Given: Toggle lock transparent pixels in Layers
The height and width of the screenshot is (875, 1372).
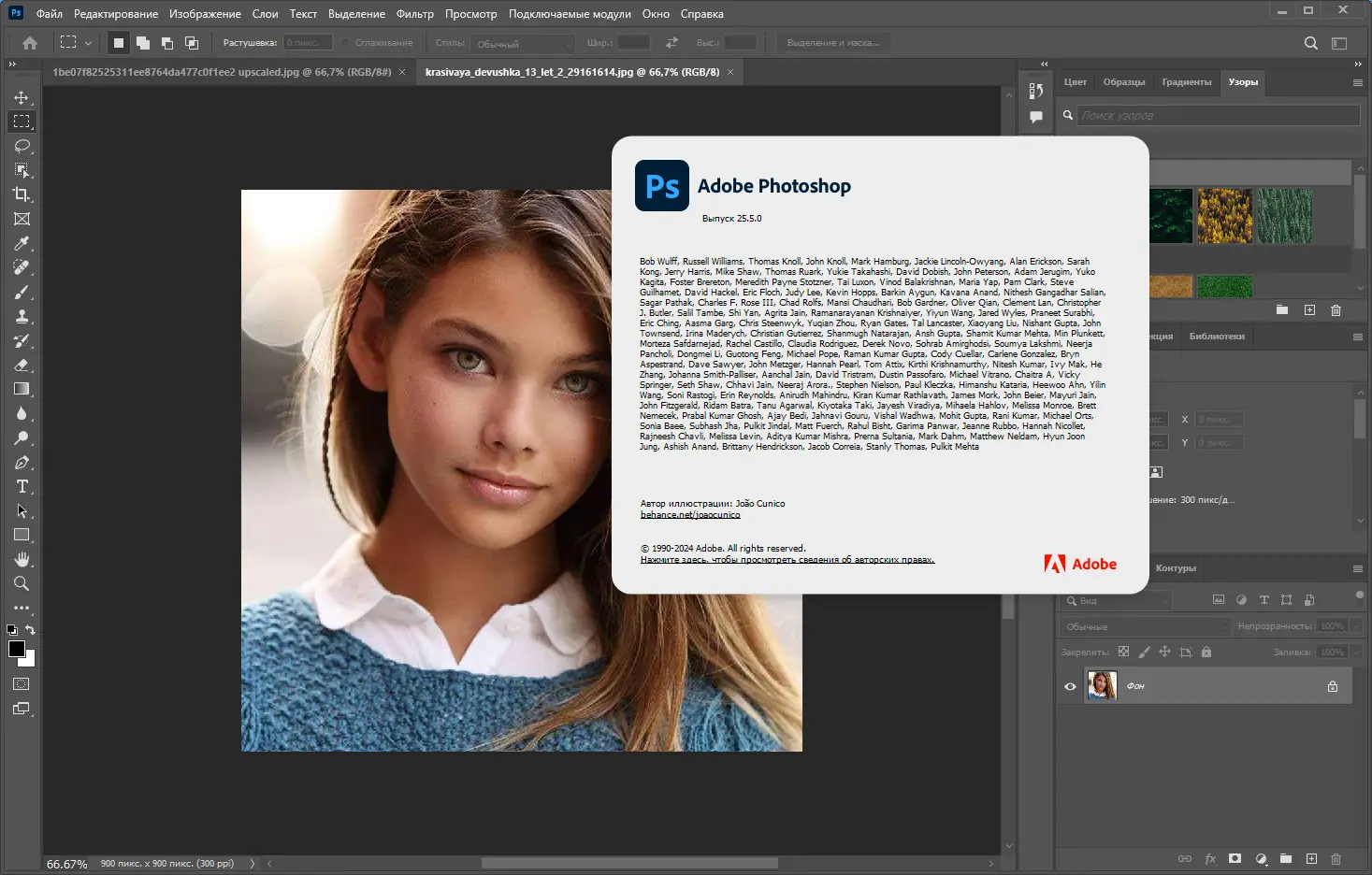Looking at the screenshot, I should click(x=1123, y=652).
